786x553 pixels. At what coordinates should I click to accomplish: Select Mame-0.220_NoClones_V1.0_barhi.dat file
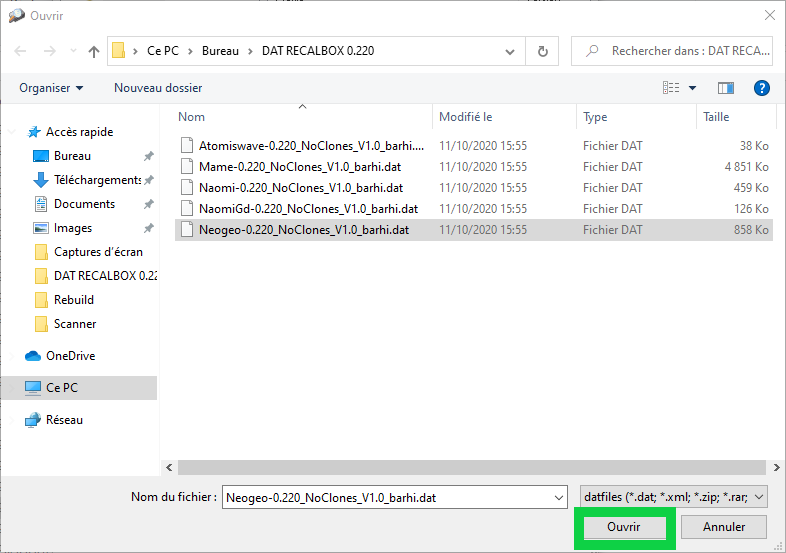300,167
